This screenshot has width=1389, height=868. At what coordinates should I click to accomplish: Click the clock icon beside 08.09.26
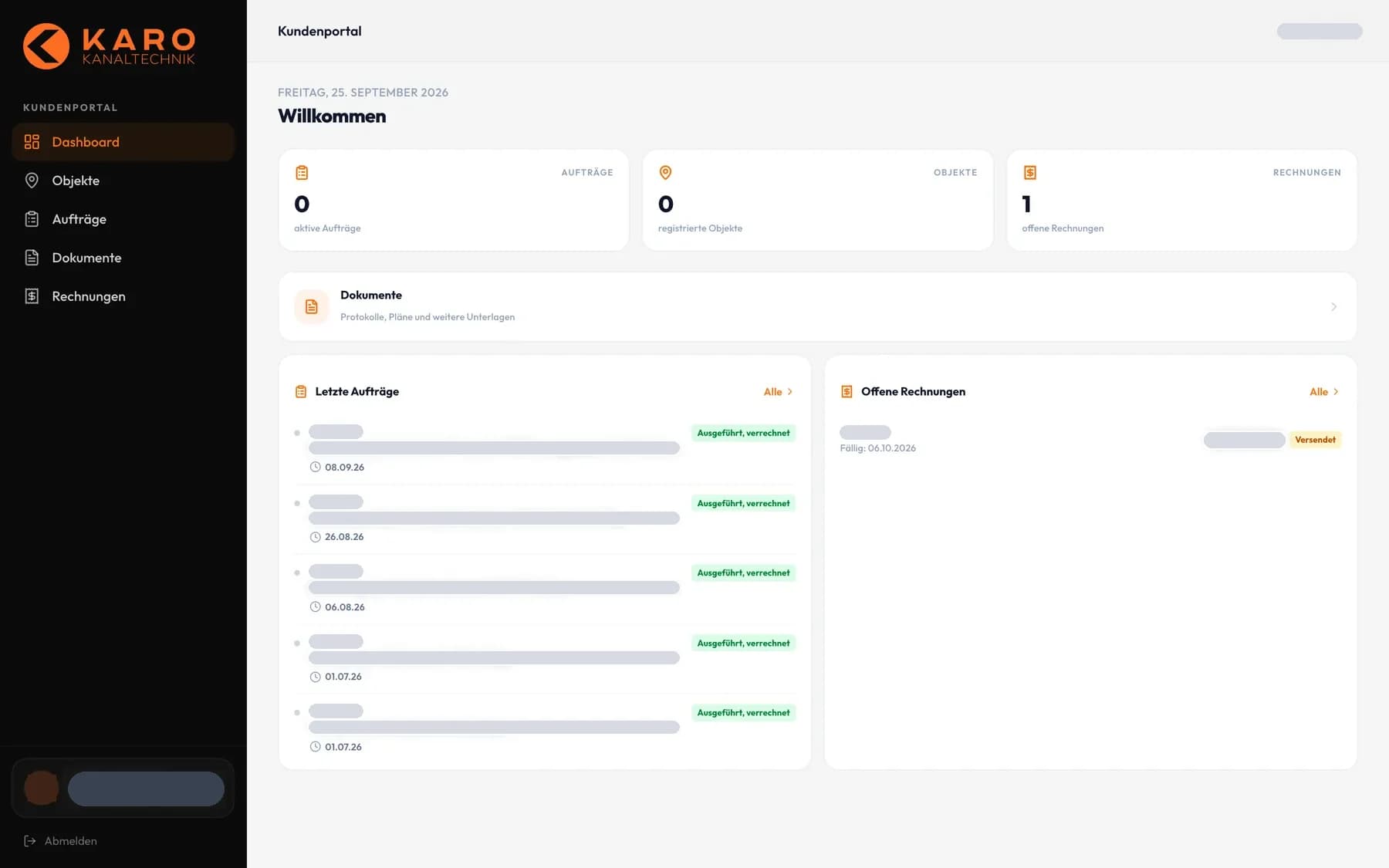315,468
